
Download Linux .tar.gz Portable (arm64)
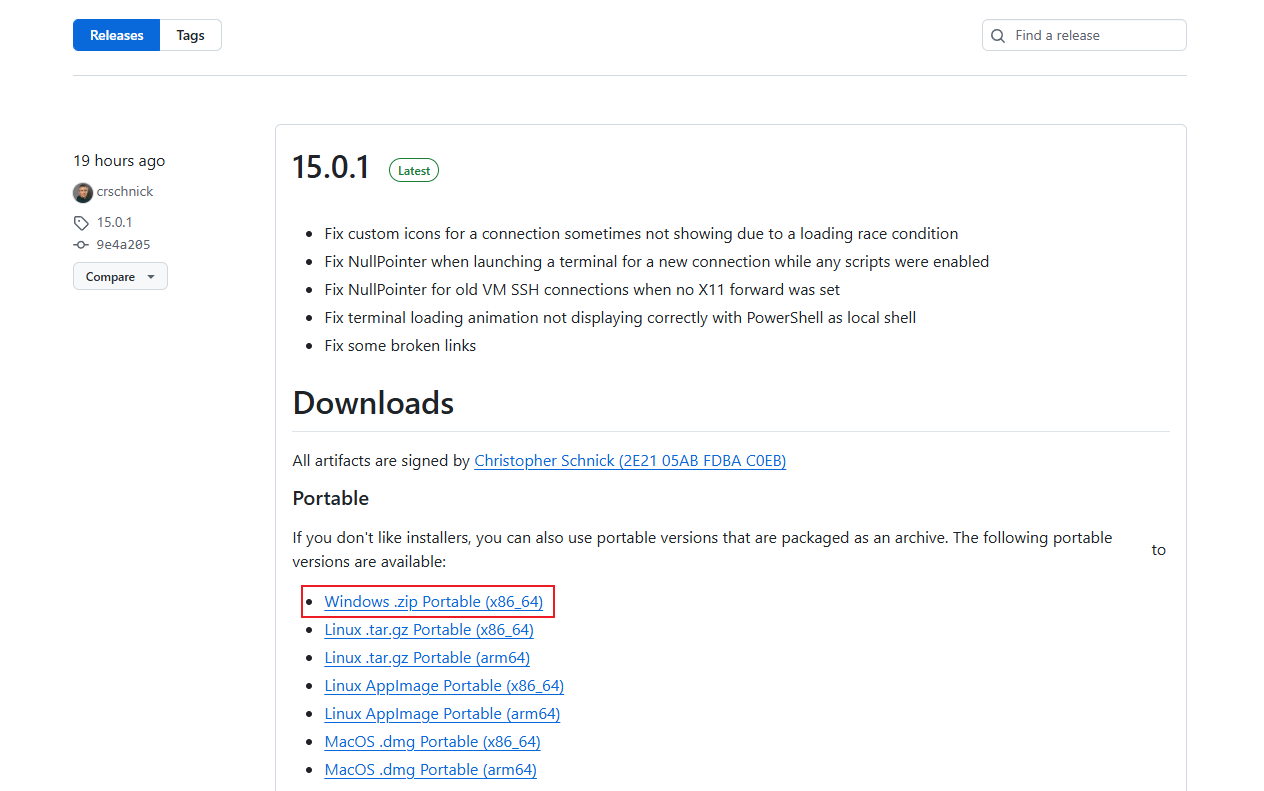pos(427,658)
